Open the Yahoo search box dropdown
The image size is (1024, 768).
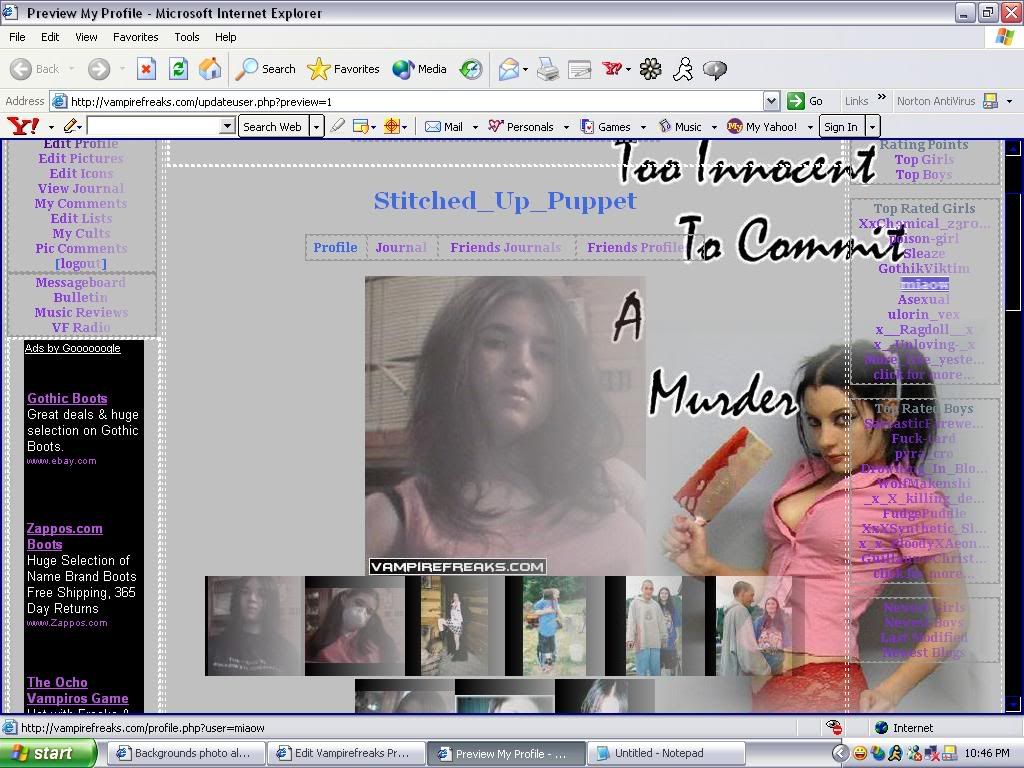[x=227, y=126]
